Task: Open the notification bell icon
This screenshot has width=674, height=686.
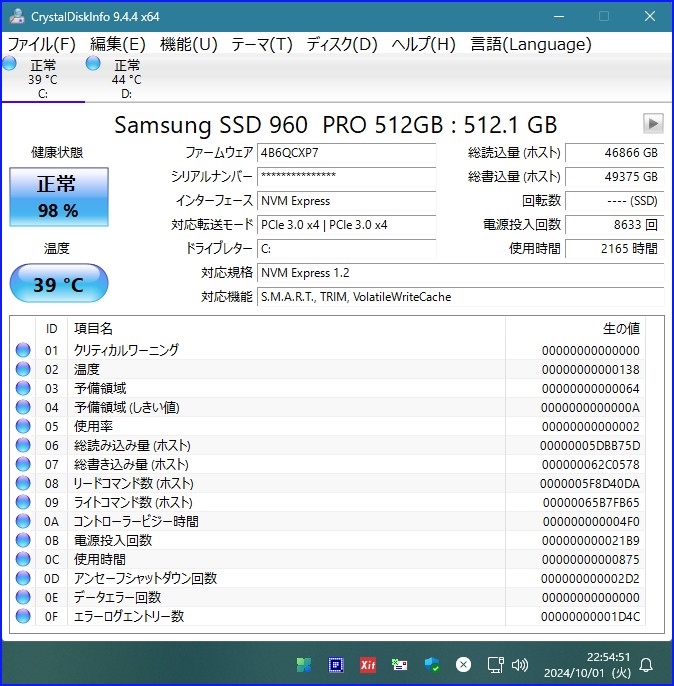Action: (646, 665)
